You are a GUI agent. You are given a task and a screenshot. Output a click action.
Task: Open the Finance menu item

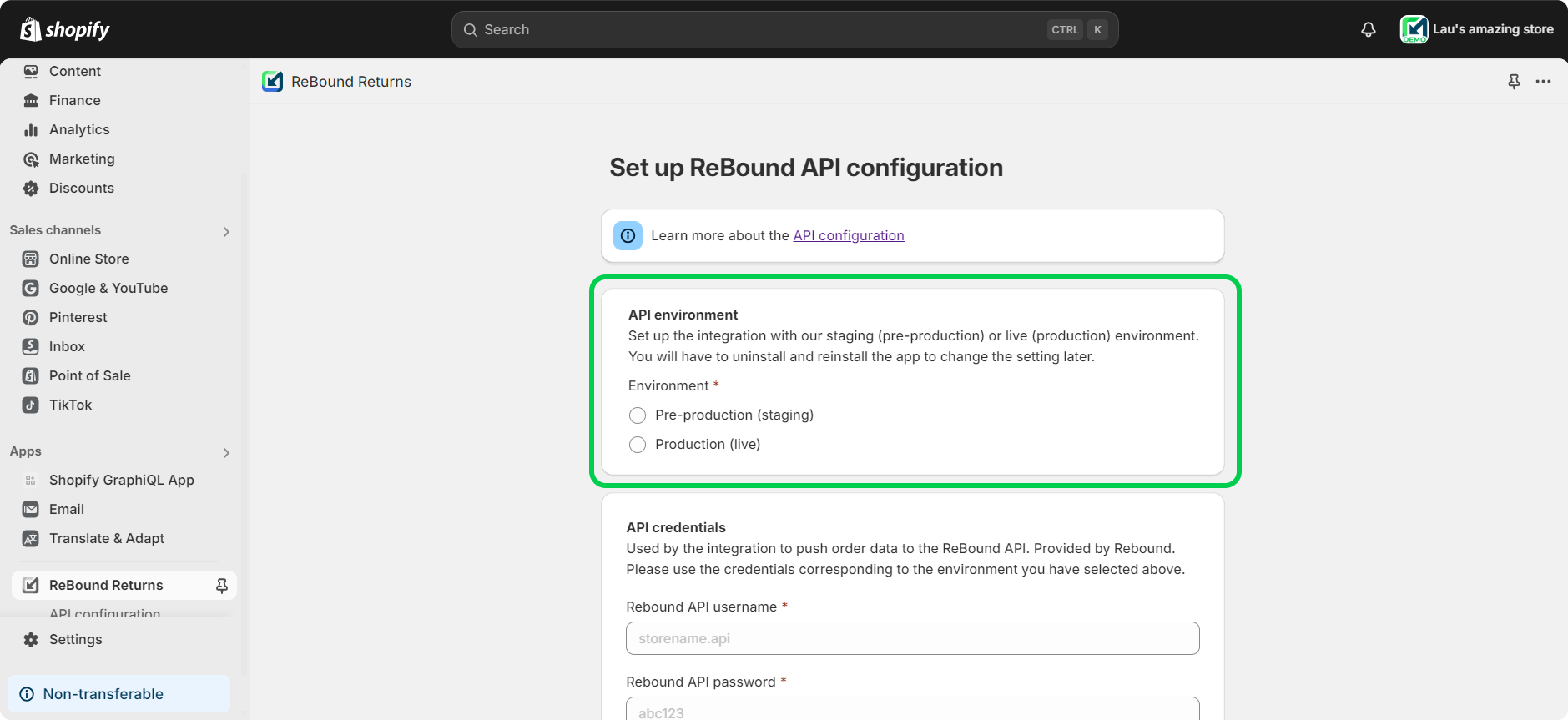tap(75, 100)
